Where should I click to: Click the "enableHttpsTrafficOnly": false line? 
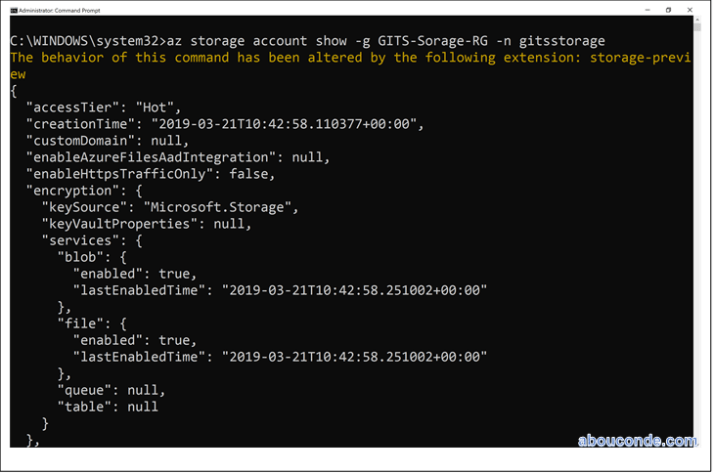(152, 174)
